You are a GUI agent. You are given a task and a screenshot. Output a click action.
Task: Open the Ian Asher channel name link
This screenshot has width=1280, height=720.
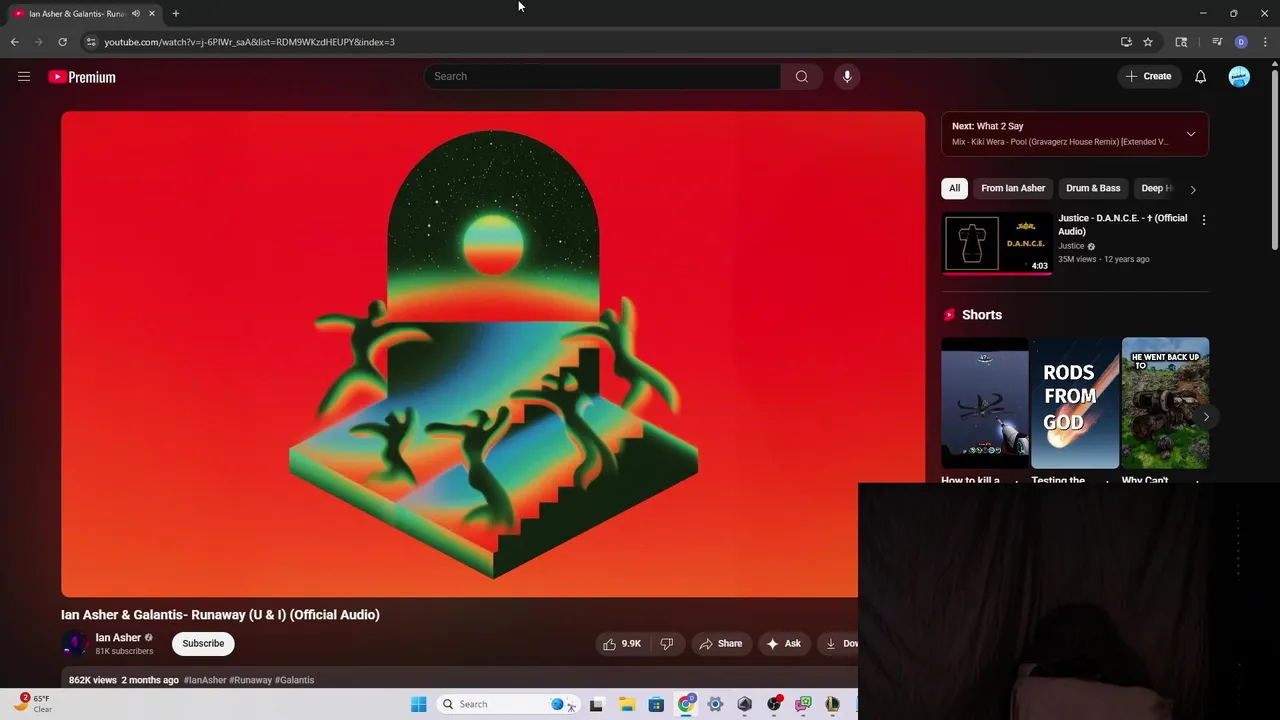click(x=118, y=638)
